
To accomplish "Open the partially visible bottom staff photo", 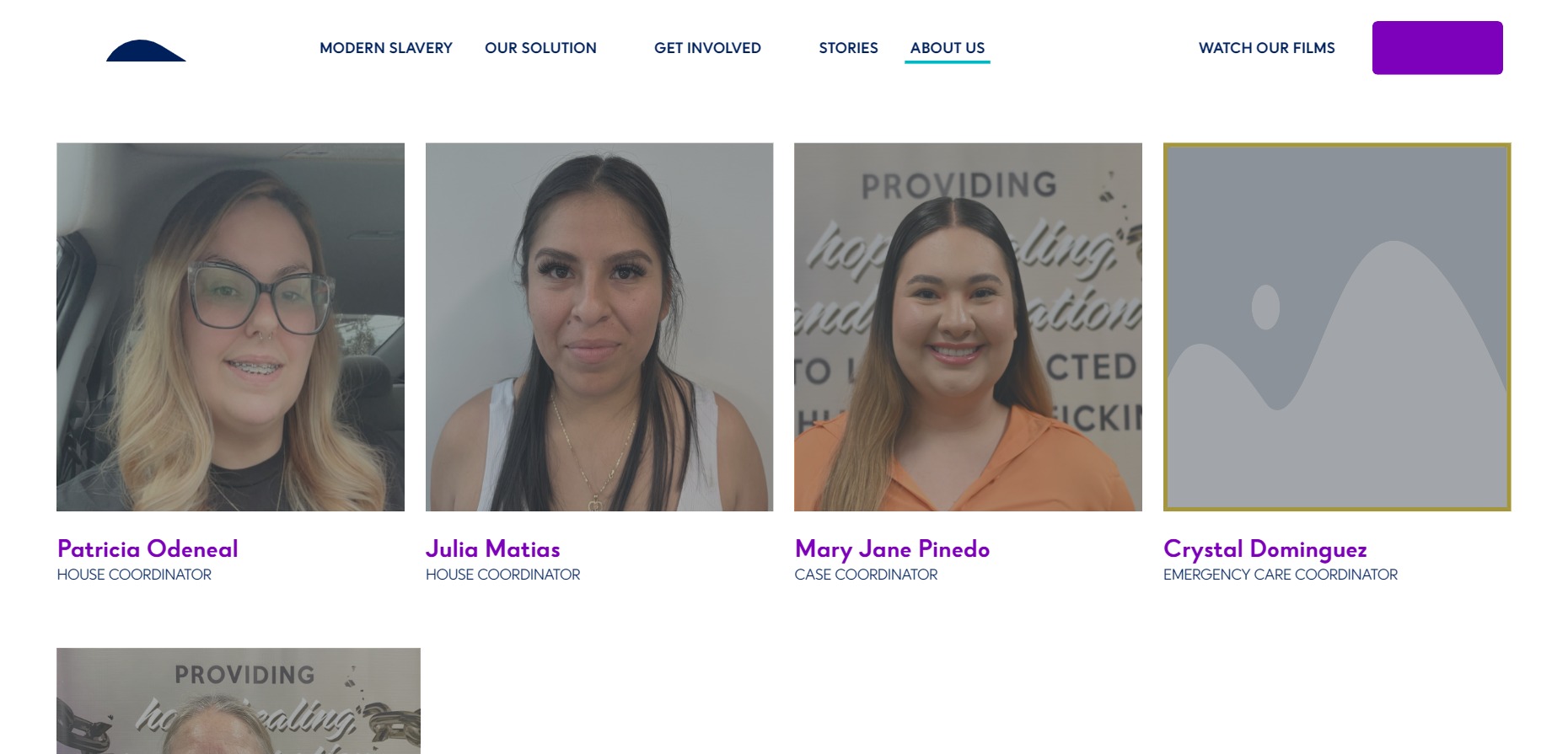I will click(x=239, y=701).
